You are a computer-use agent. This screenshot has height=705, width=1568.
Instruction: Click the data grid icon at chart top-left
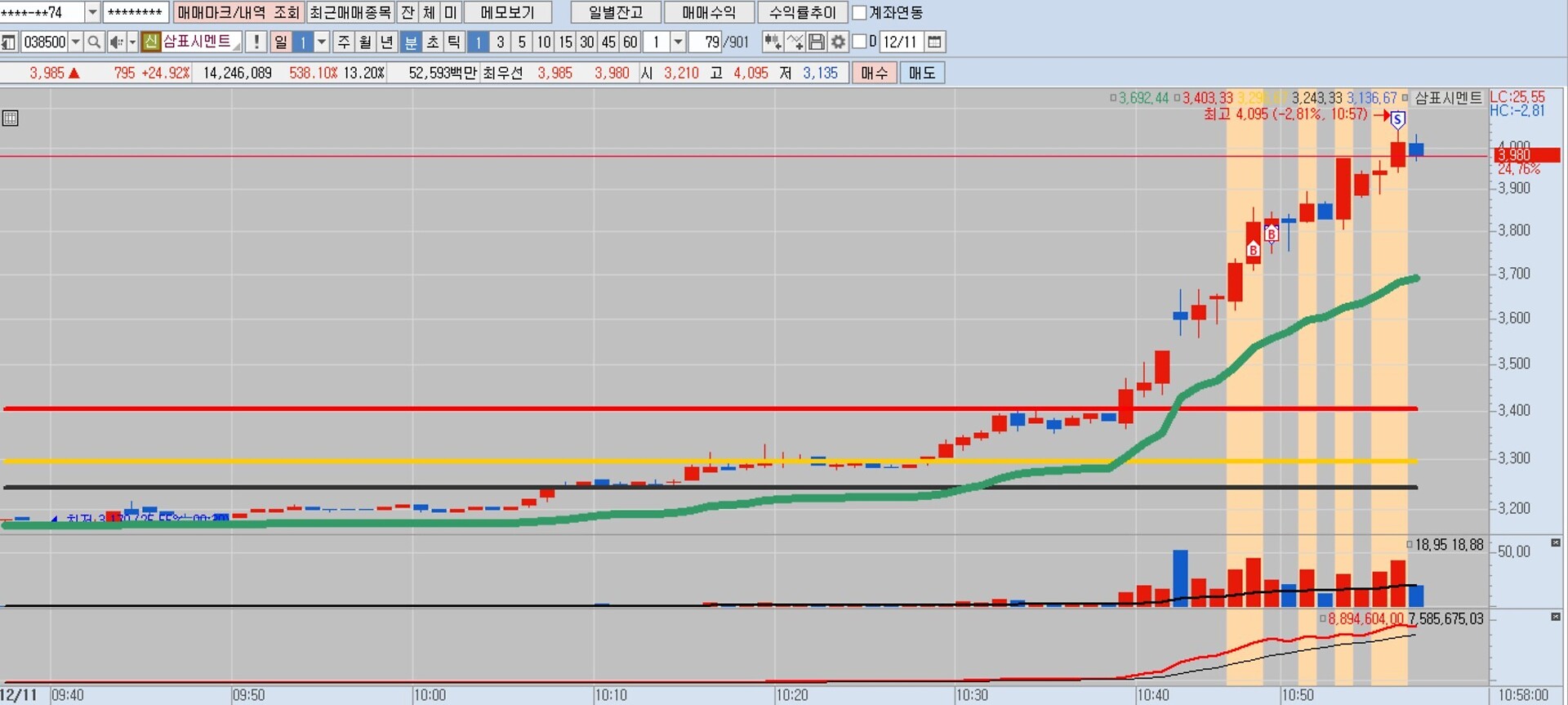(x=11, y=118)
